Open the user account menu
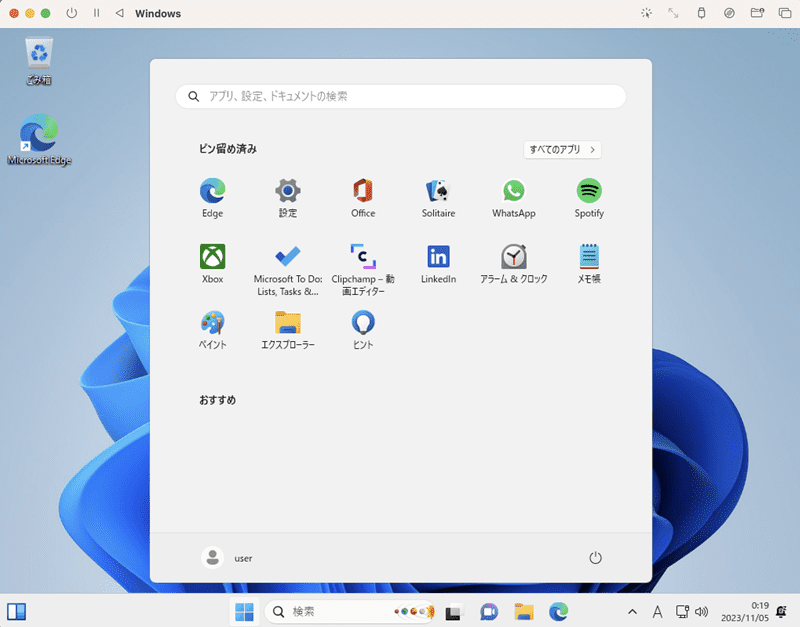Viewport: 800px width, 627px height. click(227, 558)
